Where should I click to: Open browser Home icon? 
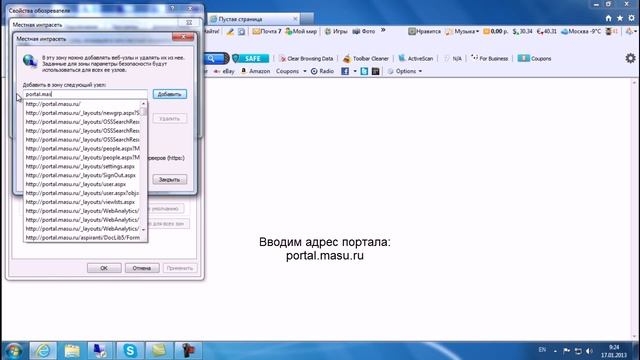(609, 18)
